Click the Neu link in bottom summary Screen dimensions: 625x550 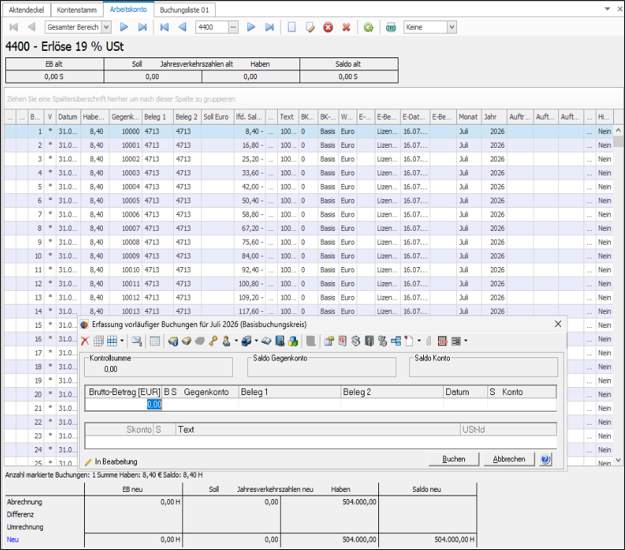12,539
